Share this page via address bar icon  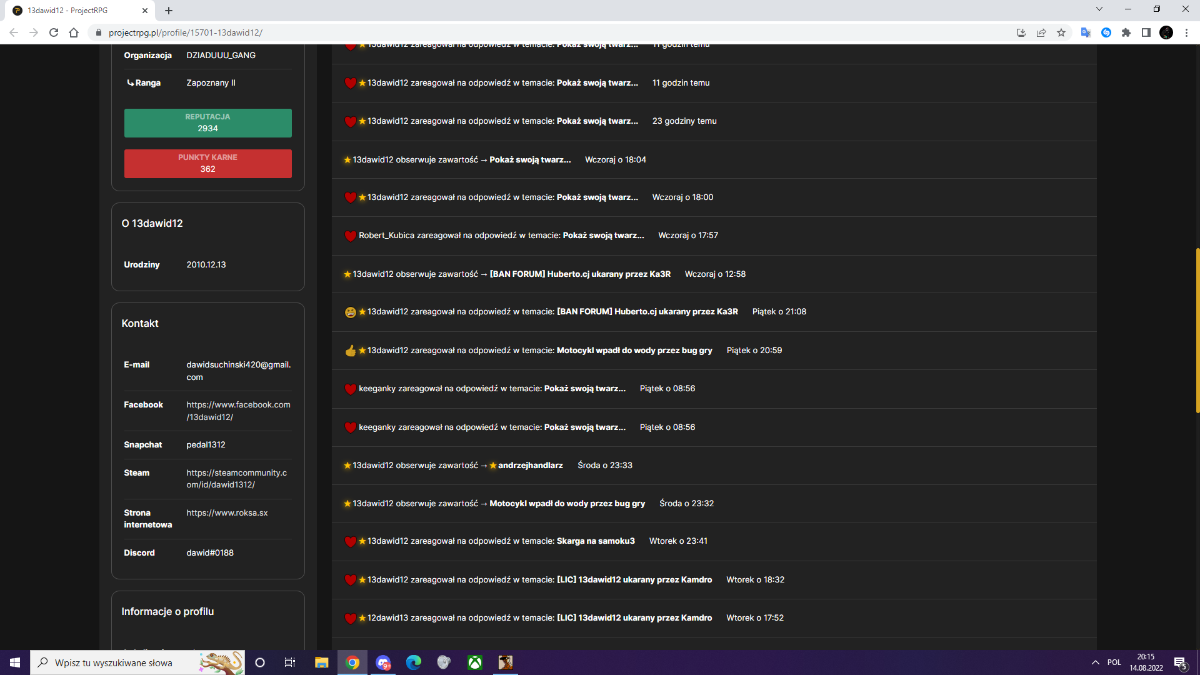1041,32
